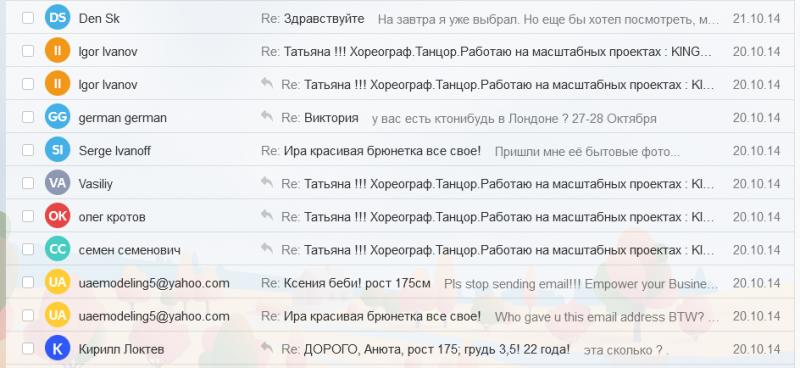Click the 21.10.14 date on Den Sk row
This screenshot has width=800, height=368.
(757, 19)
